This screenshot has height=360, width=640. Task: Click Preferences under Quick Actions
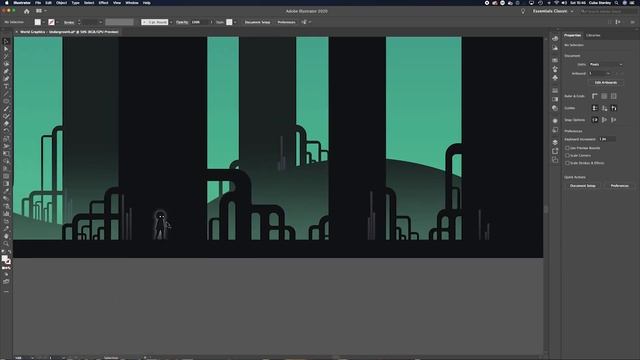[619, 186]
